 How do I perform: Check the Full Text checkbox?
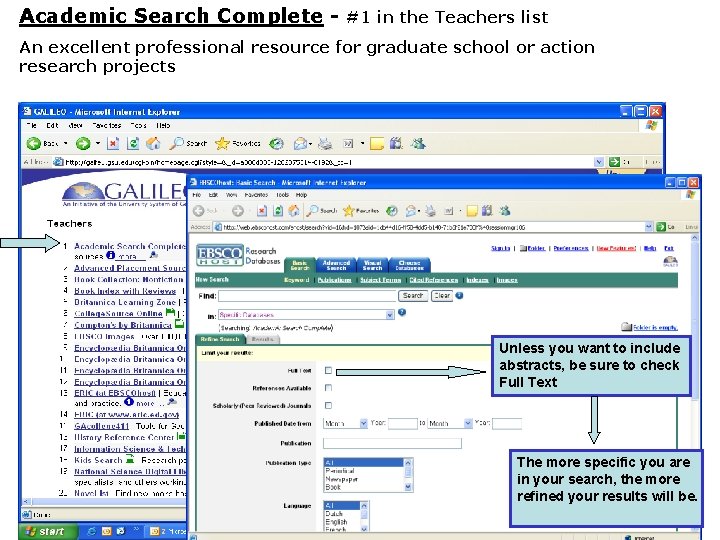click(328, 370)
